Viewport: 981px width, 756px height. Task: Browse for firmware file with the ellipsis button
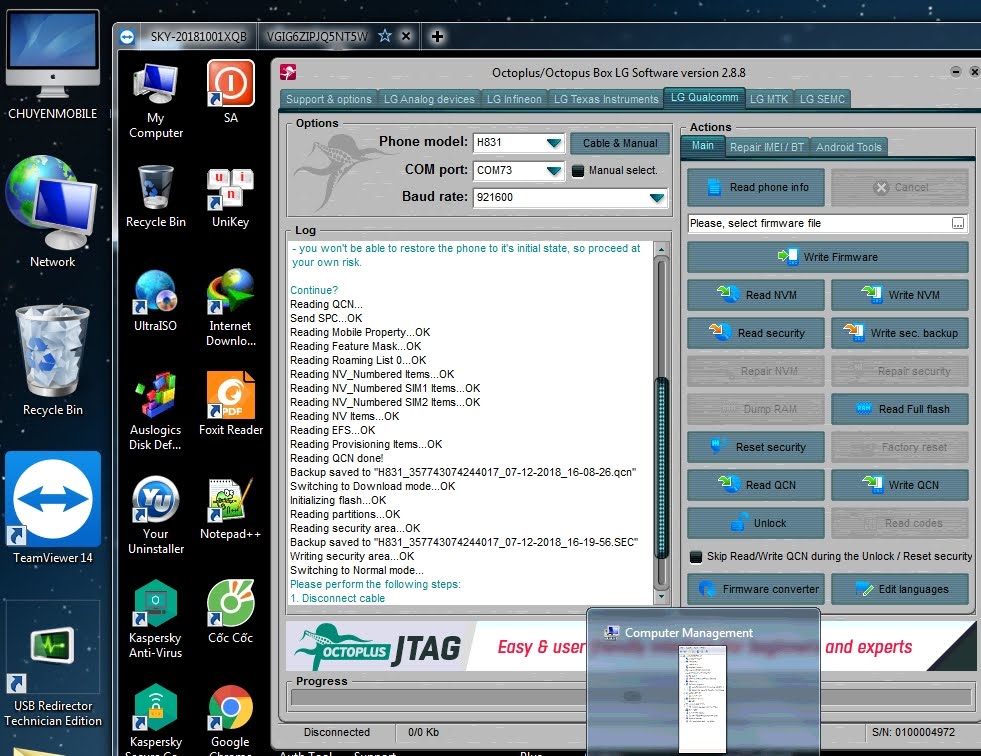click(958, 223)
